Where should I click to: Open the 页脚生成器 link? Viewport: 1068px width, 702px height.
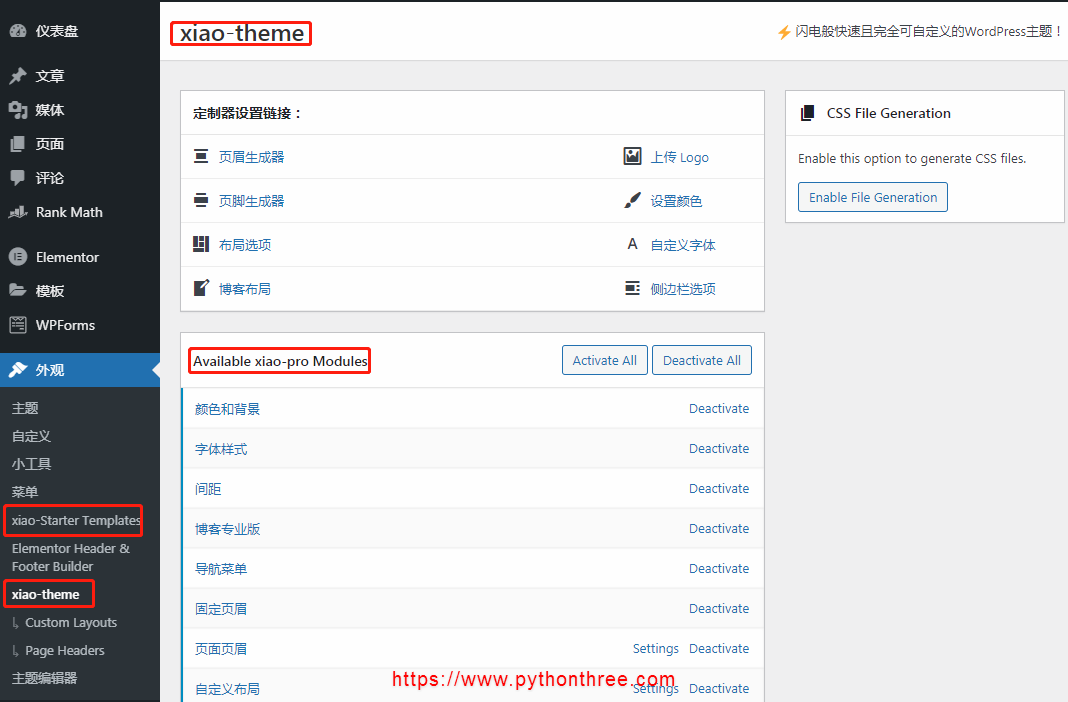tap(251, 201)
